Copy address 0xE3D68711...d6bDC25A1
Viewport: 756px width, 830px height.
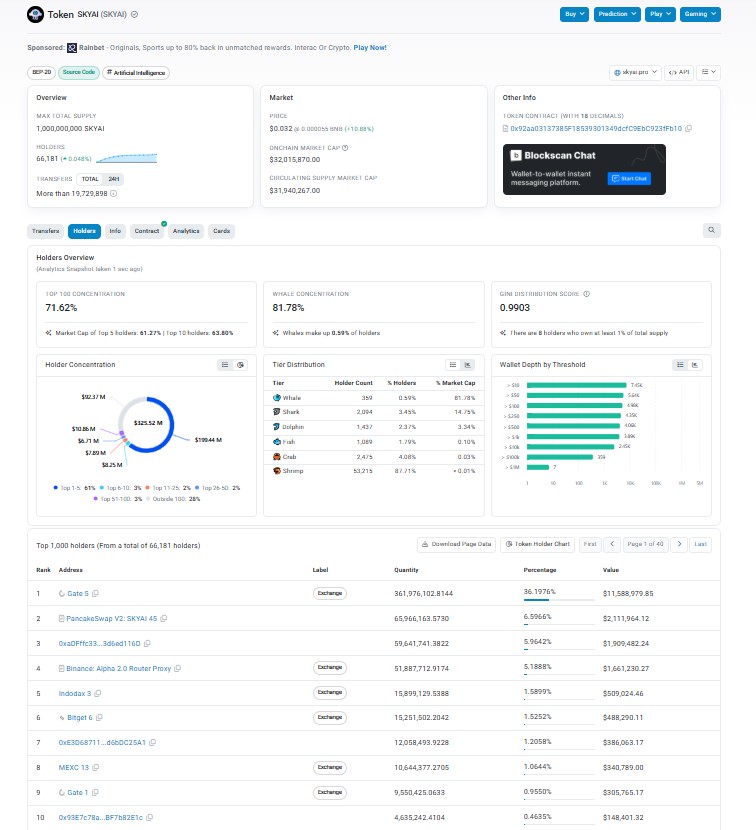[x=152, y=743]
